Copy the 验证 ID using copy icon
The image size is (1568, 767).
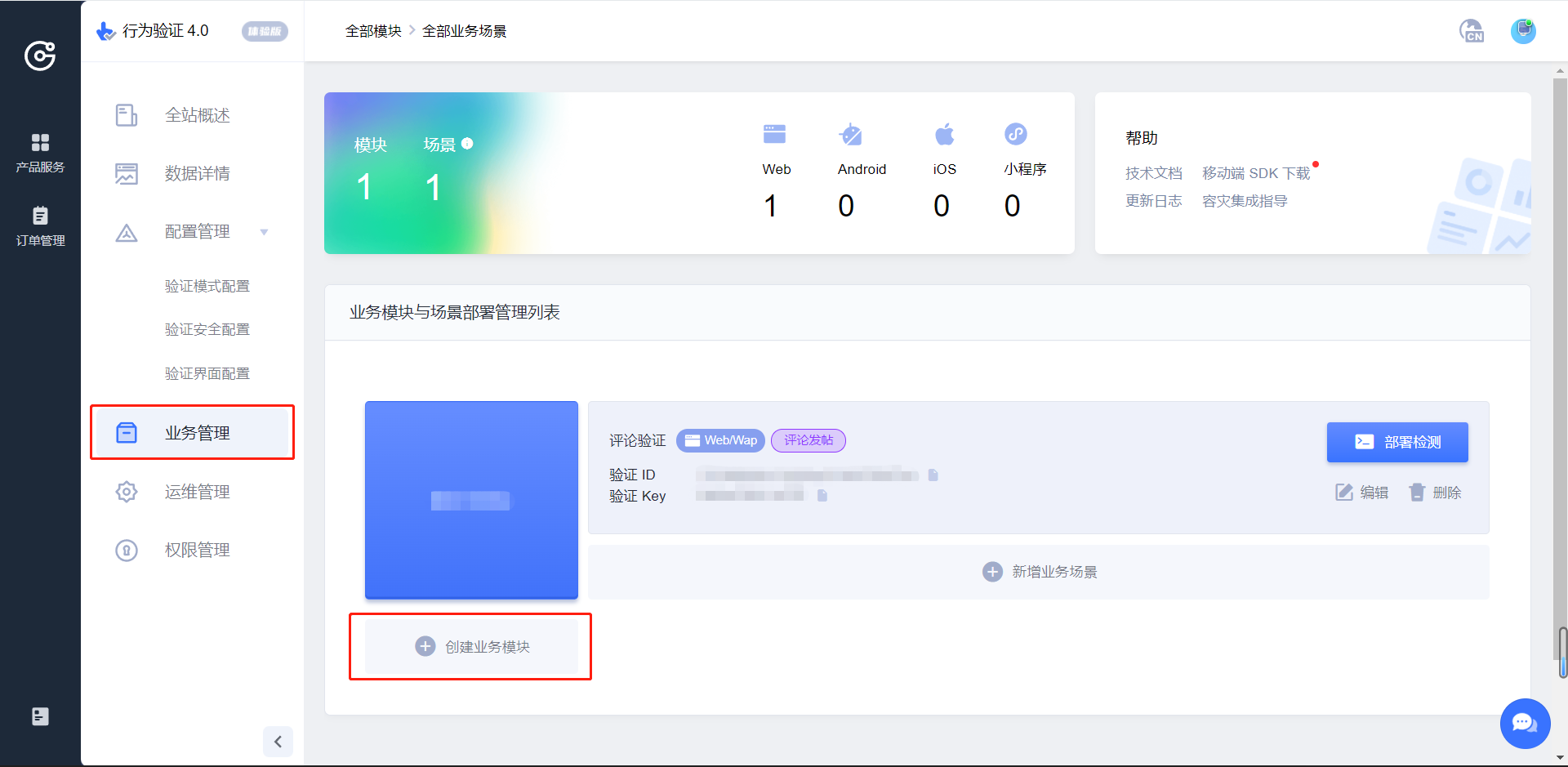(x=933, y=475)
